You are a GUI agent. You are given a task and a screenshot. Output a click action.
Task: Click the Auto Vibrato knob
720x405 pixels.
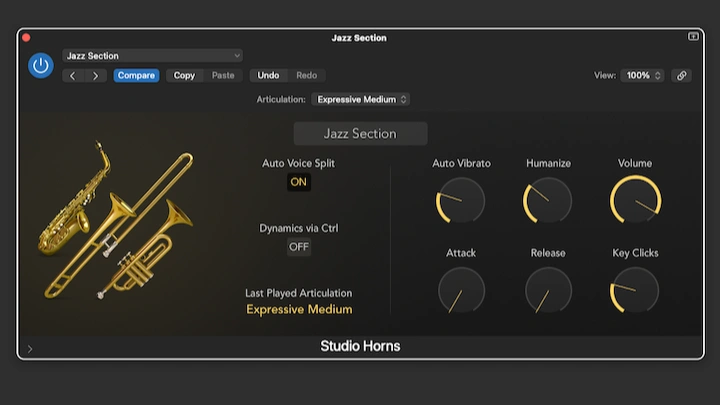click(461, 200)
